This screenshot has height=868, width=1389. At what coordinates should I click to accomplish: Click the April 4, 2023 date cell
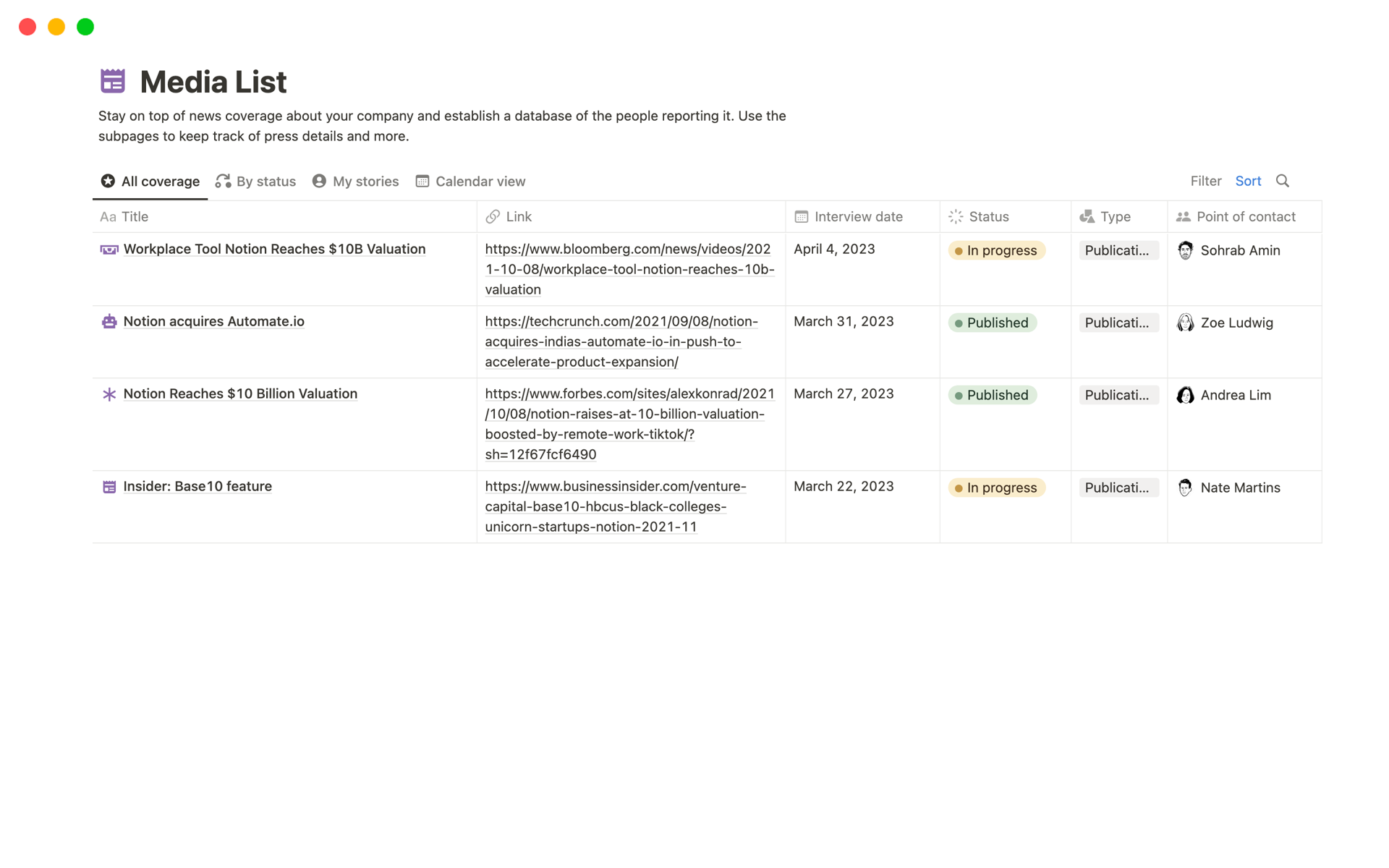coord(834,249)
